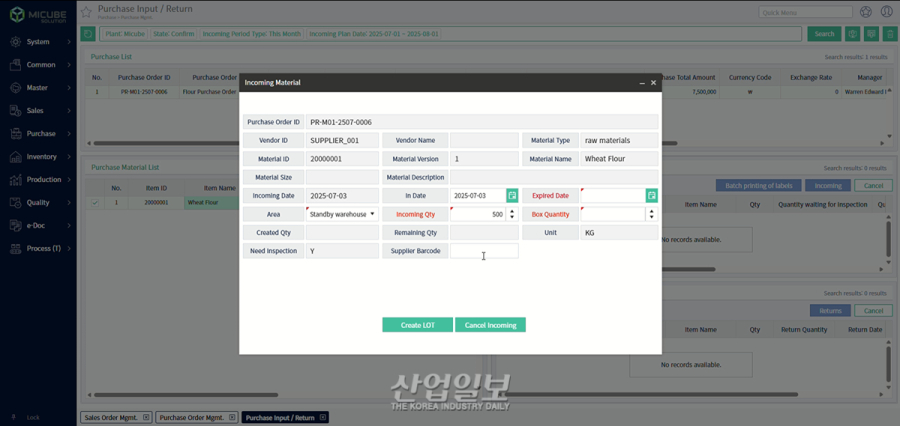Close the Sales Order Mgmt. tab

[146, 417]
